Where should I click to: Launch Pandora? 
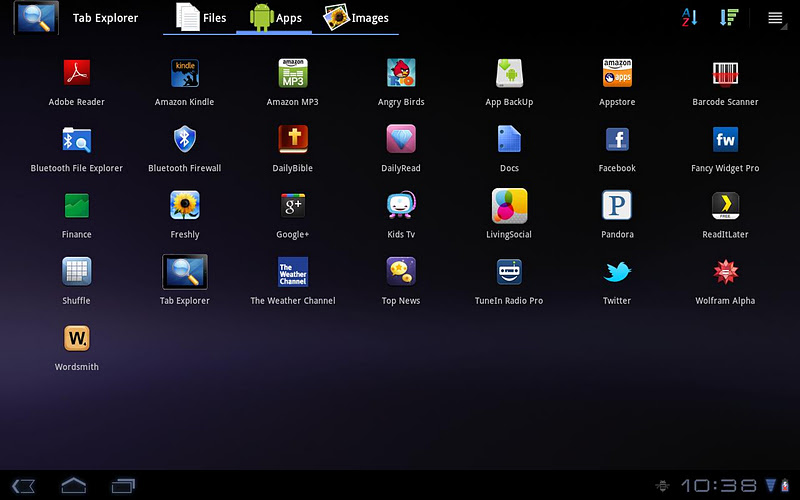(x=617, y=205)
